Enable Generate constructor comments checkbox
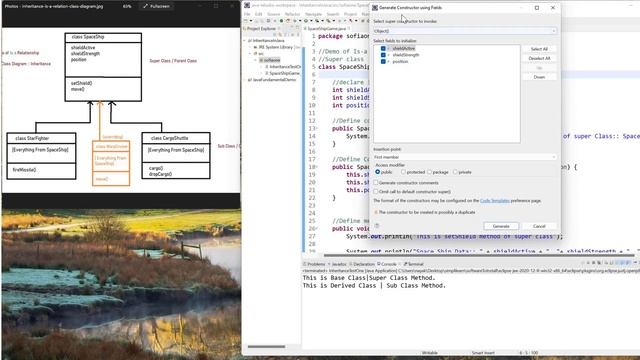Viewport: 640px width, 360px height. [x=376, y=182]
